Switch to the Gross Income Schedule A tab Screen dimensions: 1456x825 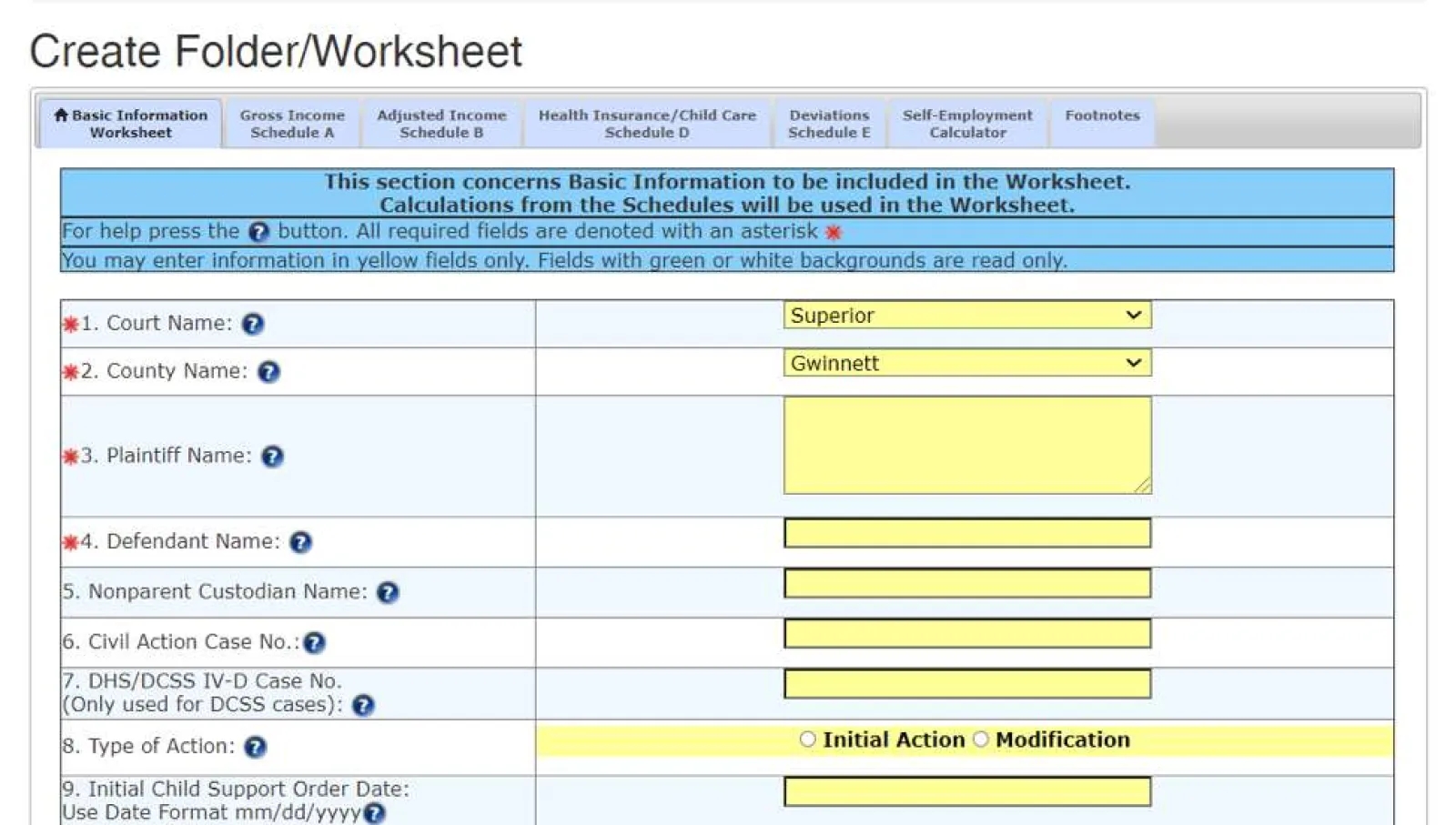291,124
